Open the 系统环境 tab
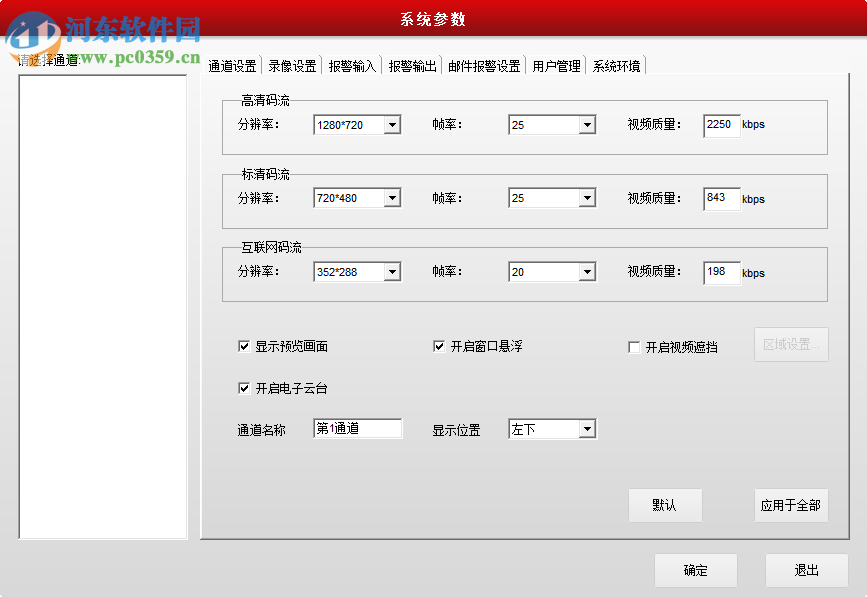The image size is (867, 597). click(x=614, y=64)
